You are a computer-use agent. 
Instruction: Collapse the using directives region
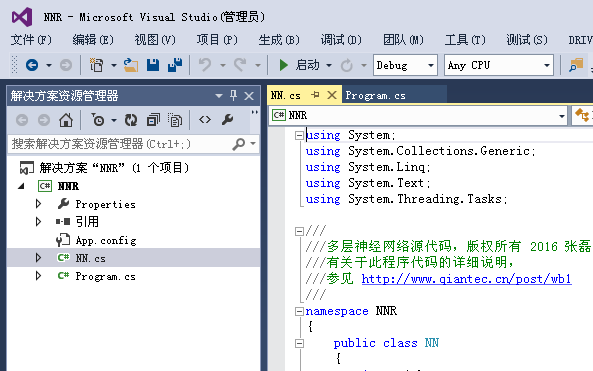299,135
